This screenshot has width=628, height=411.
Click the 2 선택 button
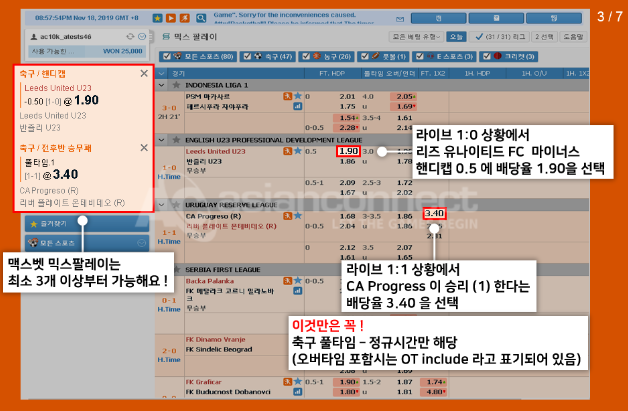(x=544, y=37)
